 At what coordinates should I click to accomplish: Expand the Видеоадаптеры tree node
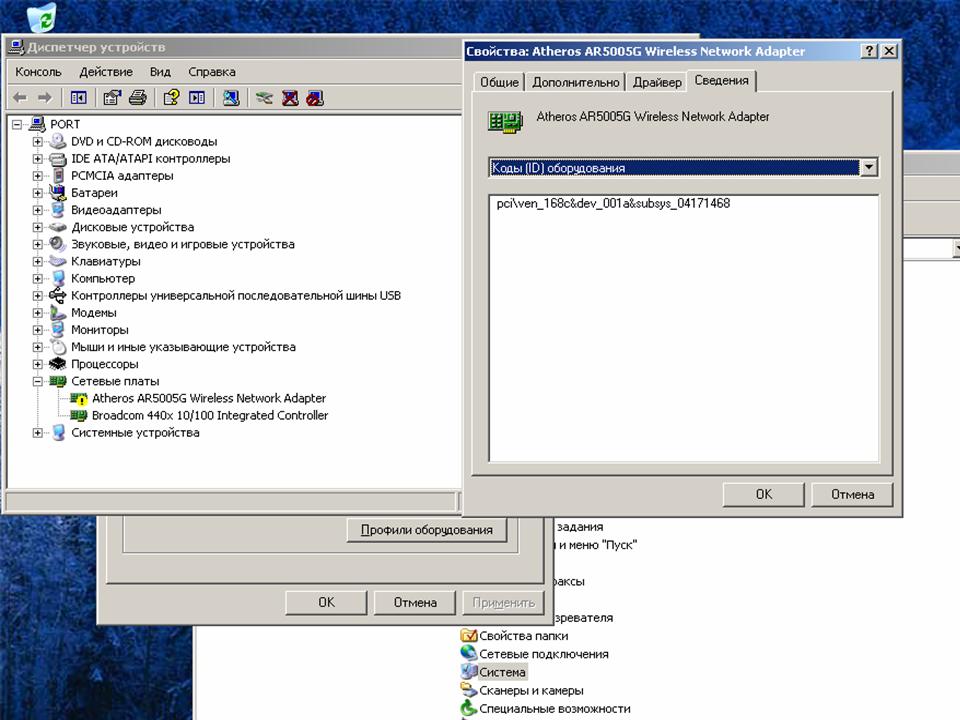click(38, 210)
